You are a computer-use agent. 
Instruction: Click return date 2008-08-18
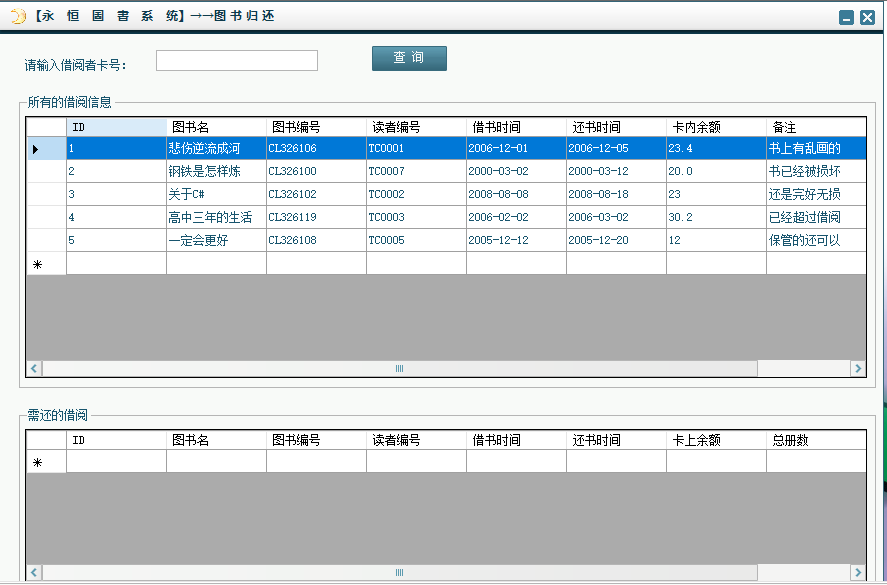pyautogui.click(x=617, y=194)
